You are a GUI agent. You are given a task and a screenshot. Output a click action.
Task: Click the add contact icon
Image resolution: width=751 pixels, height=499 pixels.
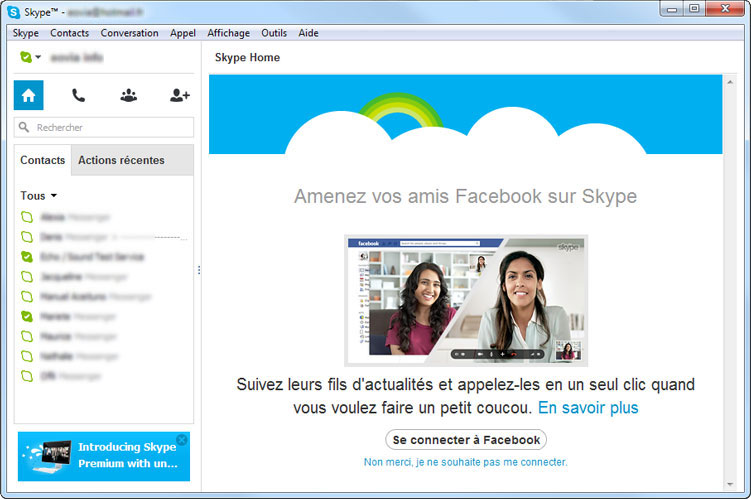point(180,95)
